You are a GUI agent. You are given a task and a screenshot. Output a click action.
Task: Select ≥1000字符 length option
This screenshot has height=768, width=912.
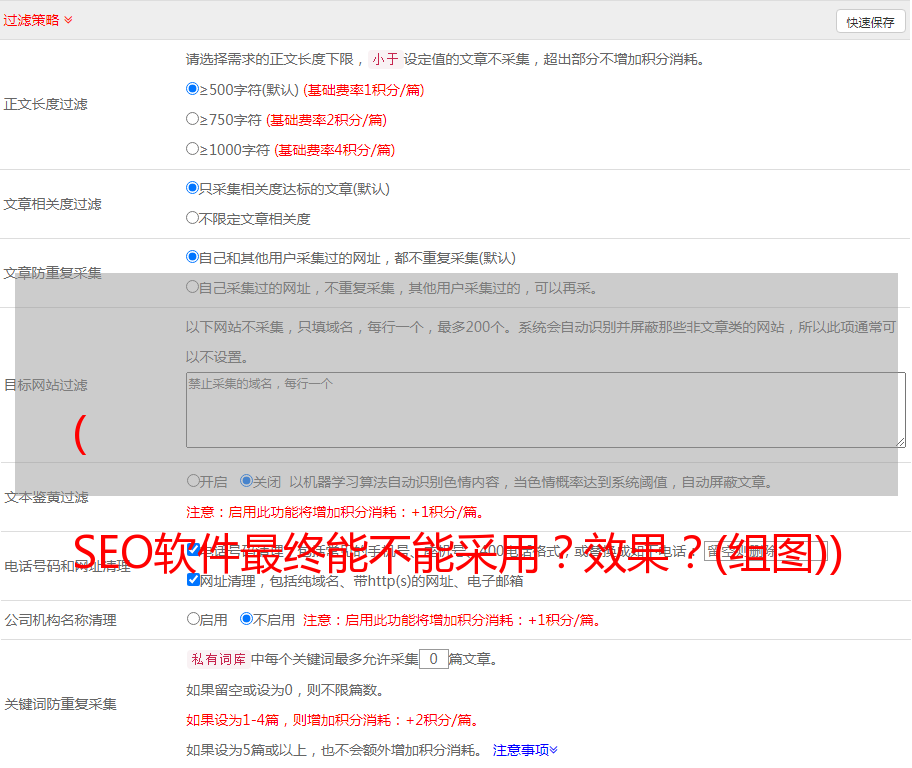click(x=192, y=148)
